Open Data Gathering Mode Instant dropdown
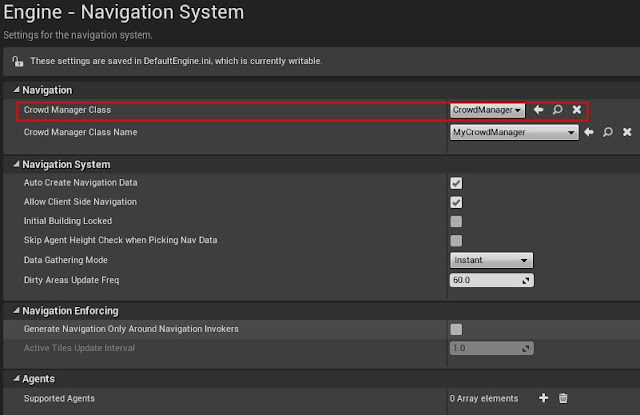This screenshot has height=415, width=640. coord(491,260)
